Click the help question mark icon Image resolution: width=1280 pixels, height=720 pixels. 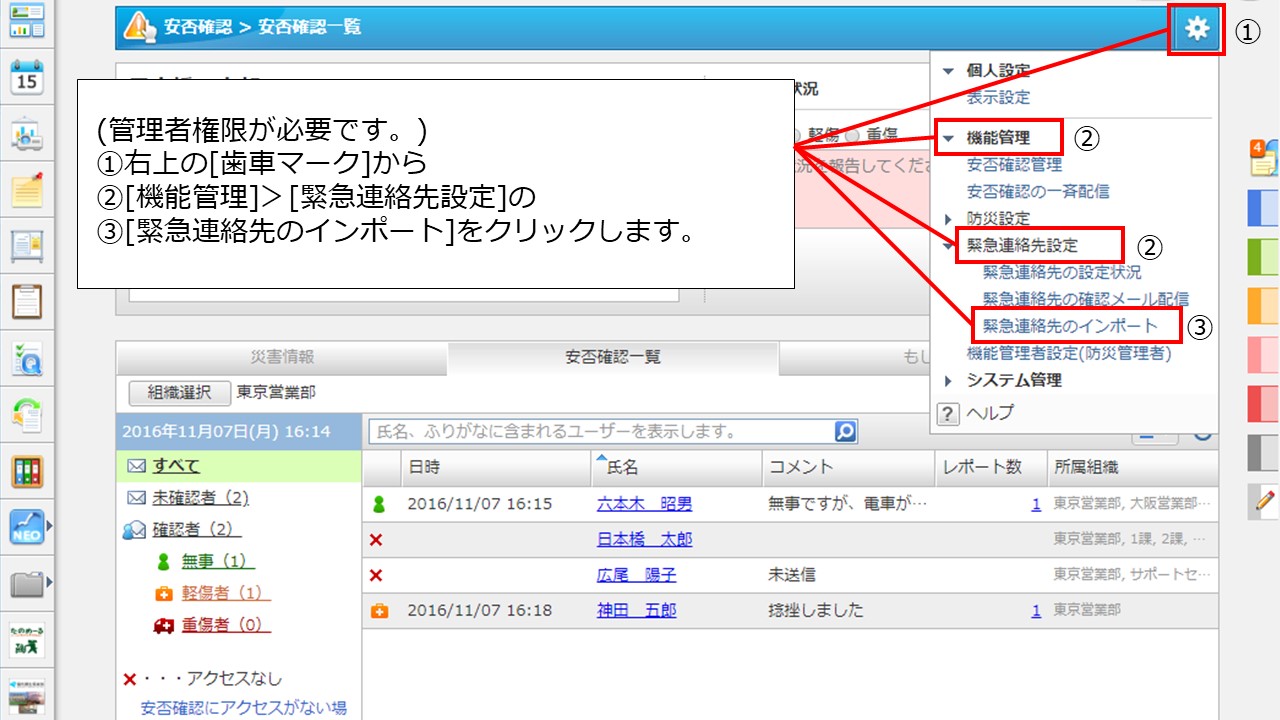pyautogui.click(x=947, y=413)
